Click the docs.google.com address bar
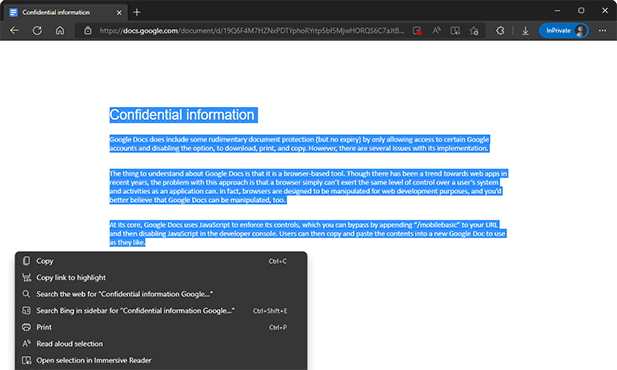Viewport: 617px width, 370px height. point(251,31)
